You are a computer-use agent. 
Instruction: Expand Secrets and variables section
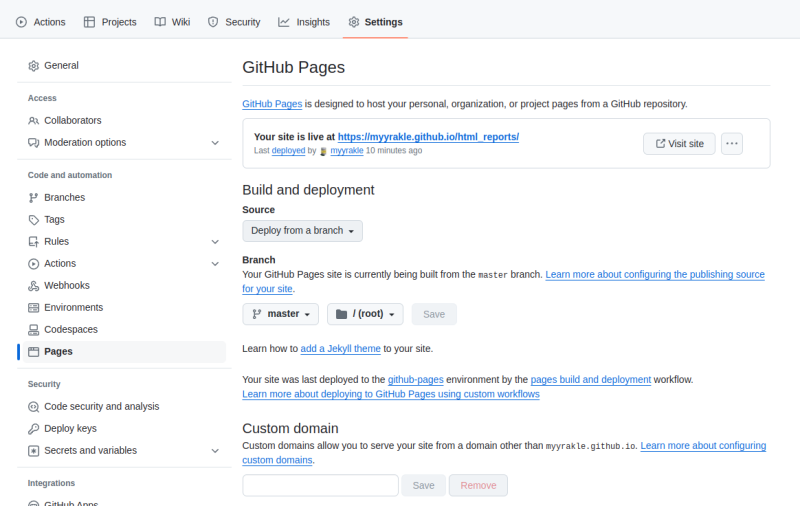(215, 451)
